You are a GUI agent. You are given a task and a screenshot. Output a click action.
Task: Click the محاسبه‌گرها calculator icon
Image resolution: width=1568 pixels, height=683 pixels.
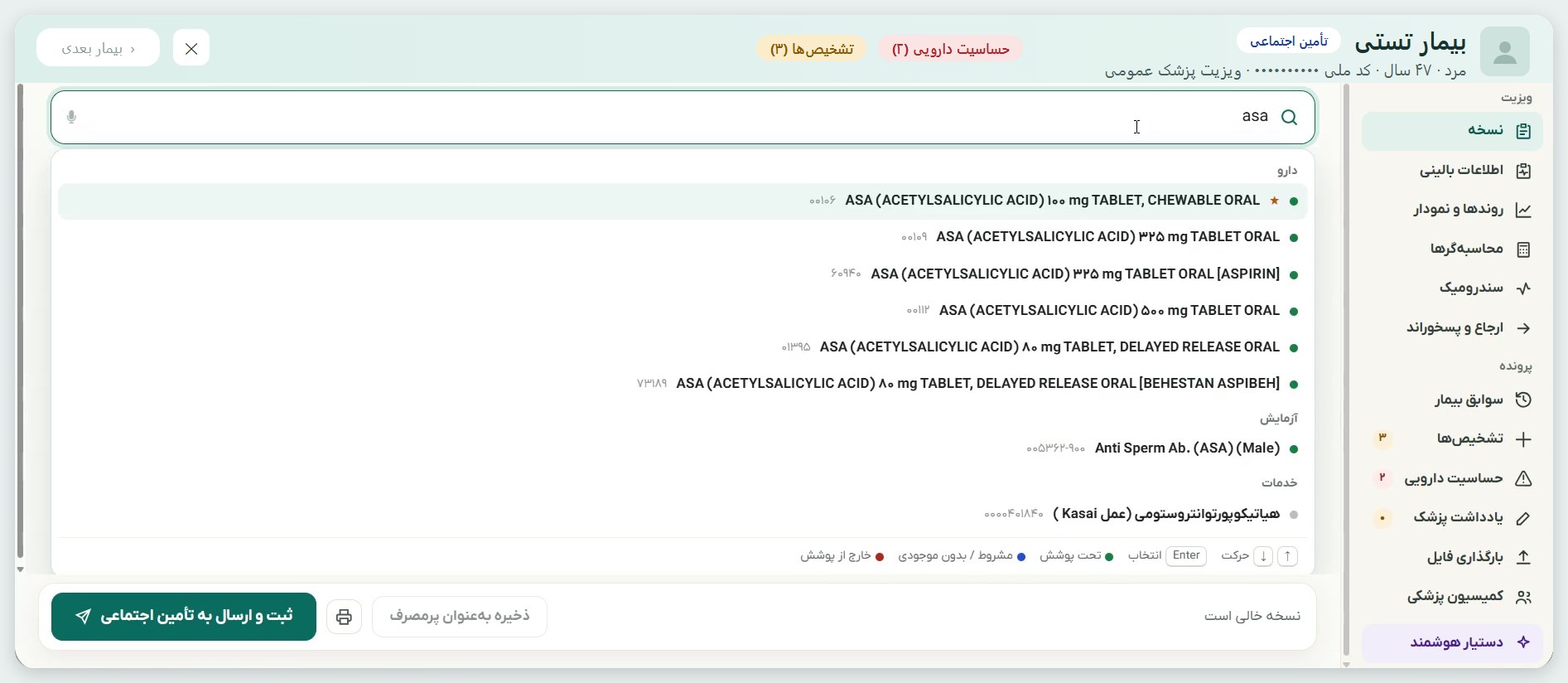[x=1523, y=249]
